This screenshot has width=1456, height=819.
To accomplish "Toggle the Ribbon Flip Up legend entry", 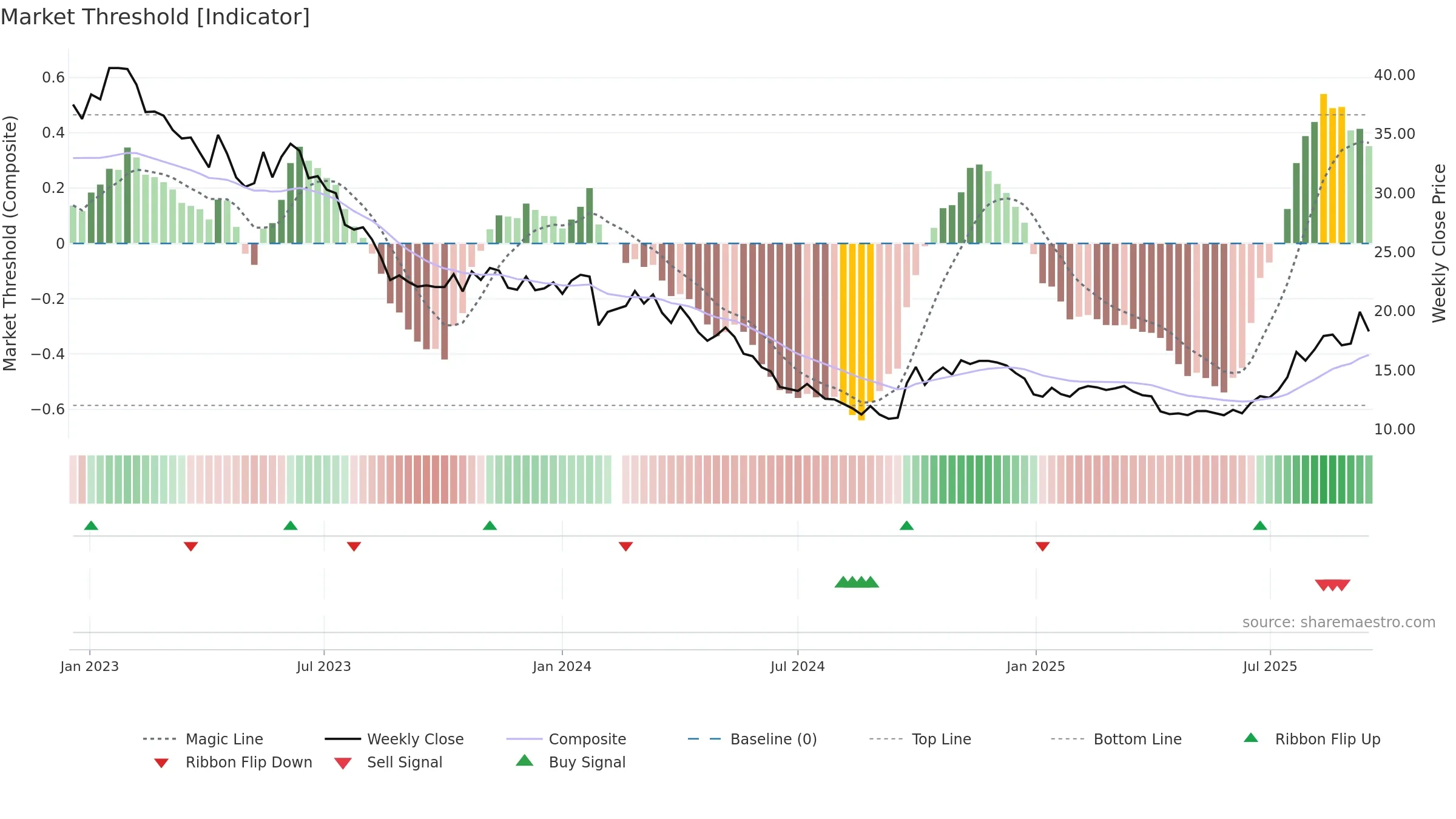I will (x=1312, y=739).
